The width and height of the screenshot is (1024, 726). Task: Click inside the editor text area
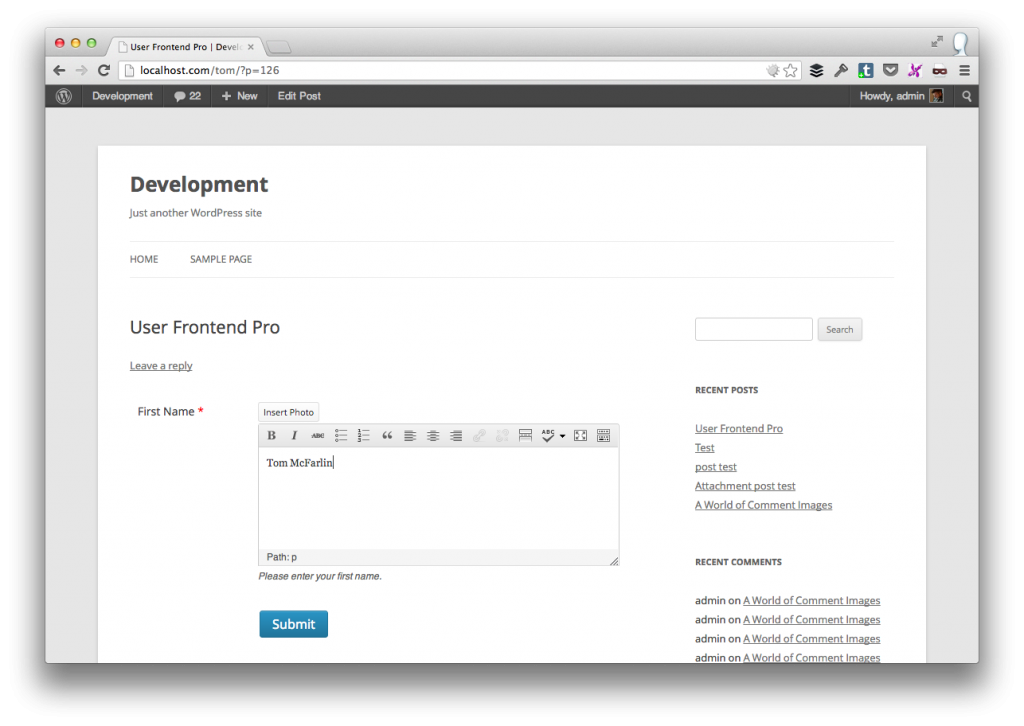(x=438, y=499)
